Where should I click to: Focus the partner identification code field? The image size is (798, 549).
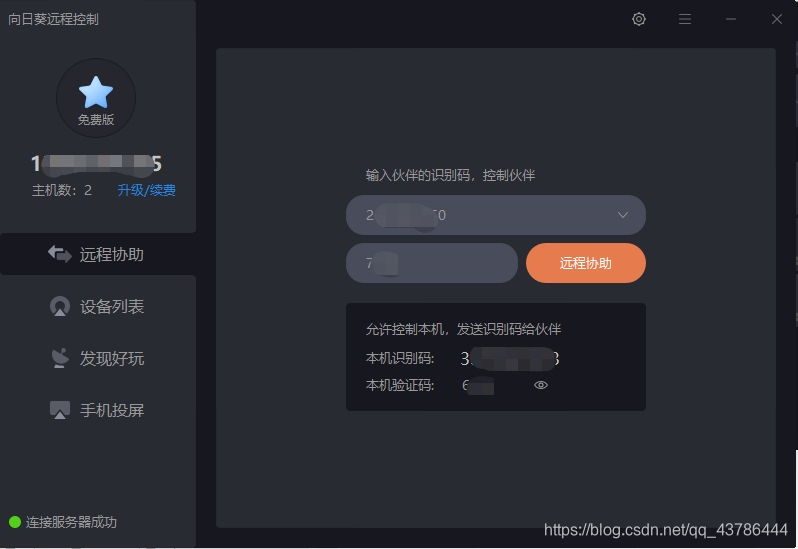pyautogui.click(x=496, y=215)
